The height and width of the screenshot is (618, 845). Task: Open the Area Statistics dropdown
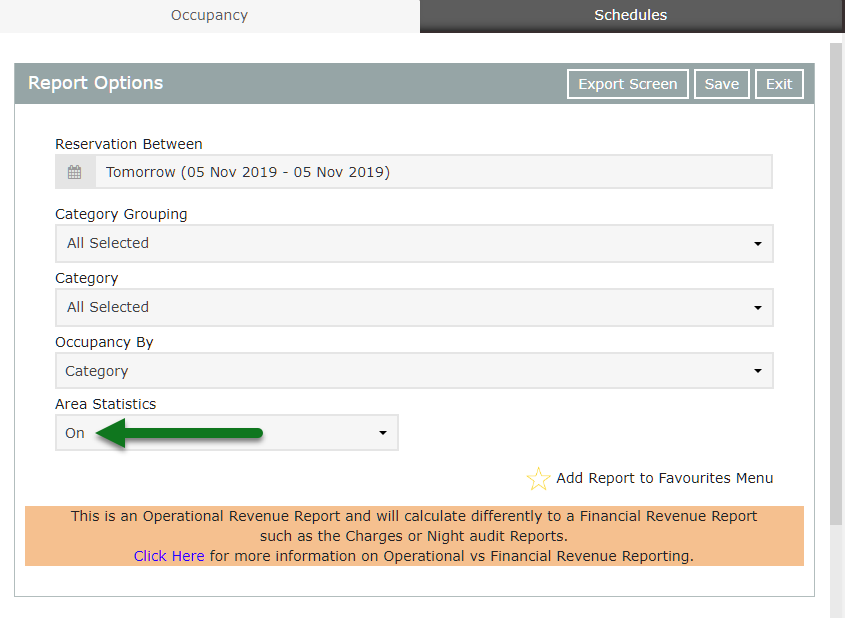(x=227, y=433)
